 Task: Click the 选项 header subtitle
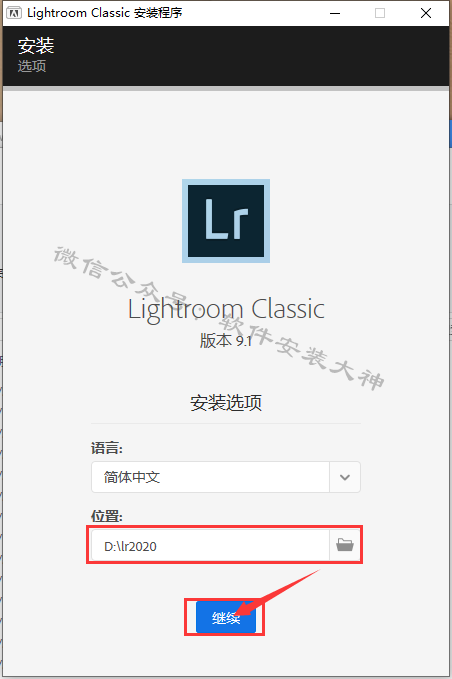(32, 66)
